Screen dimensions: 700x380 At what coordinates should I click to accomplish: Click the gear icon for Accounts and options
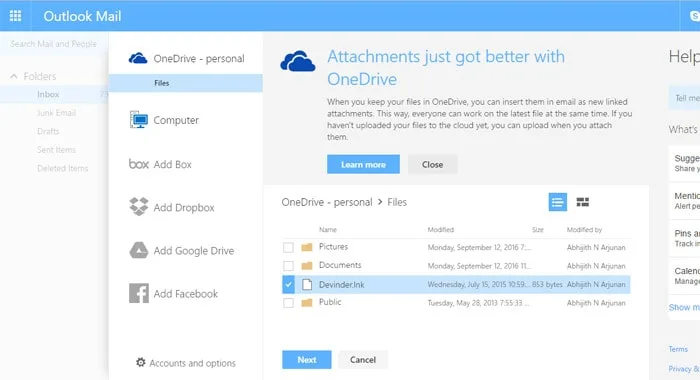141,362
